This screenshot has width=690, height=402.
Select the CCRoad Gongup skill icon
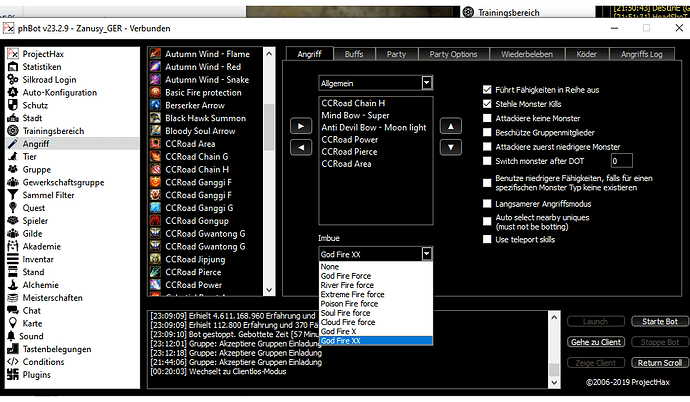coord(155,220)
